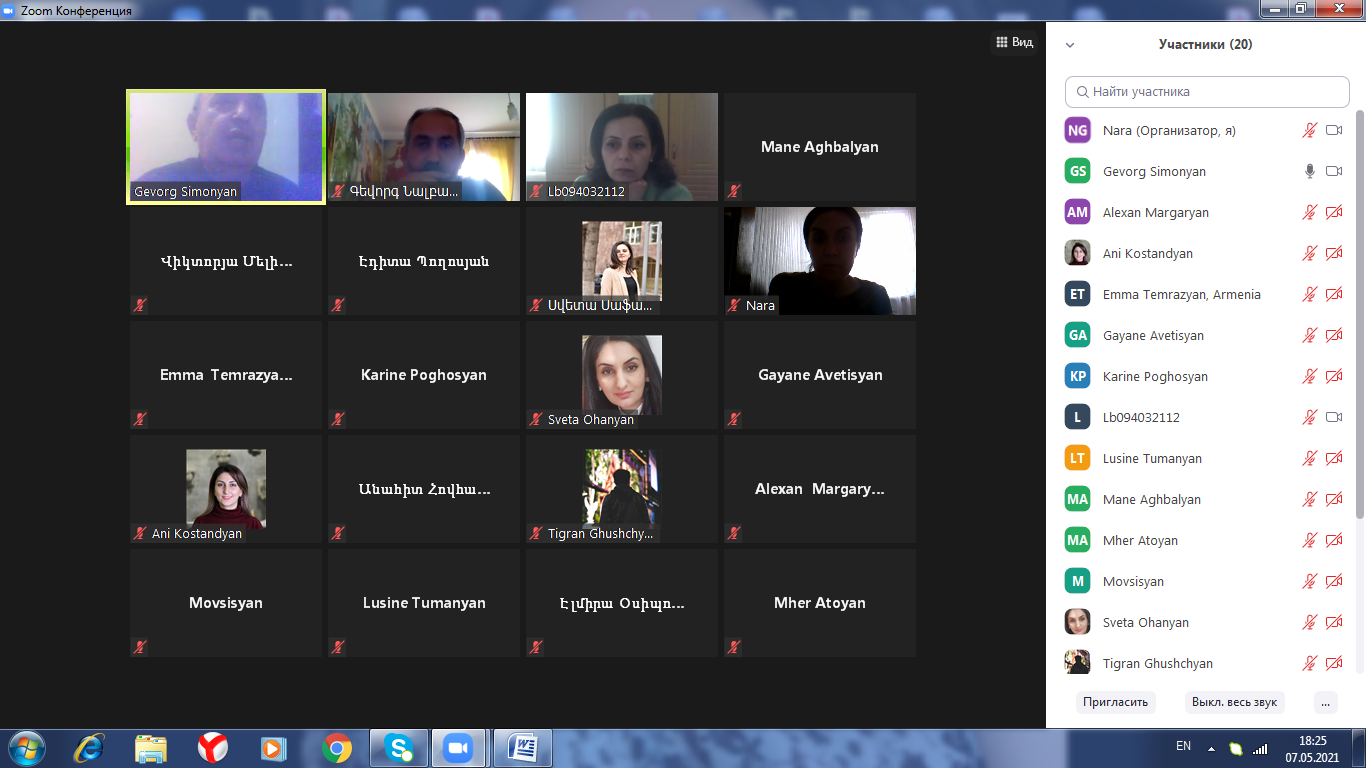Open Windows Explorer folder on the taskbar

[151, 747]
